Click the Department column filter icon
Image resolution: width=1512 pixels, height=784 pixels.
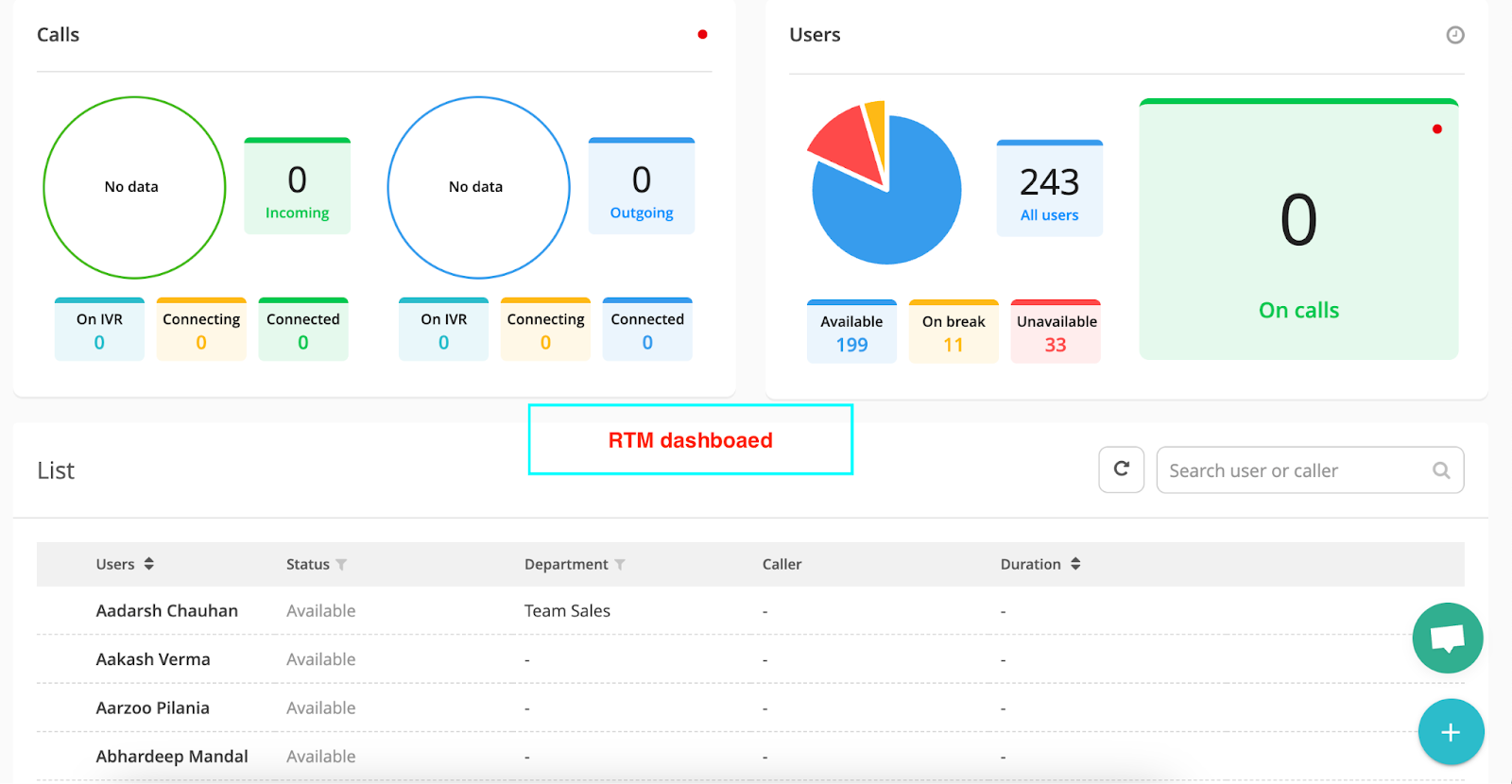point(620,565)
